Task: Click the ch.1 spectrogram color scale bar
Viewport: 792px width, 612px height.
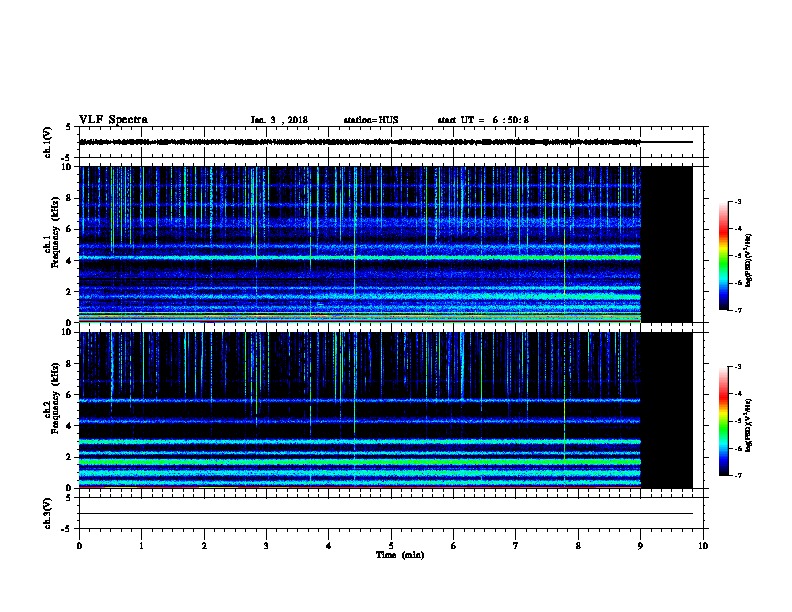Action: pos(723,256)
